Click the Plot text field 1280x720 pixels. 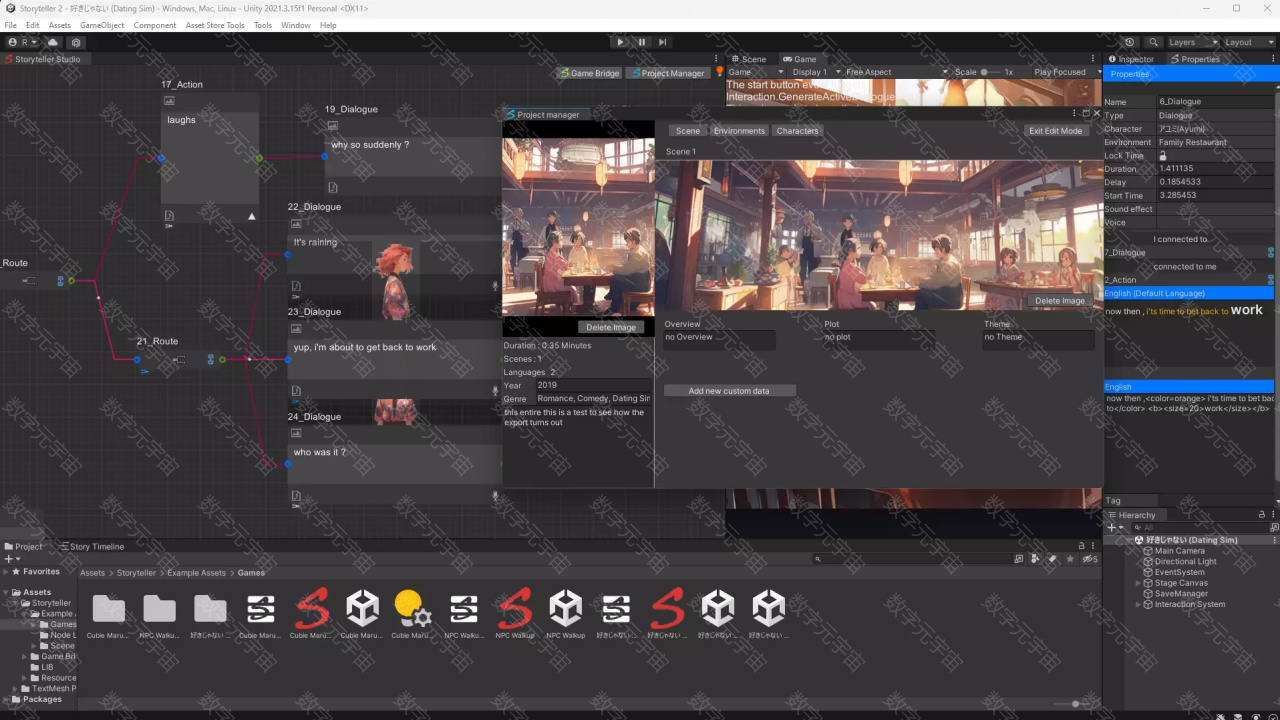point(880,340)
